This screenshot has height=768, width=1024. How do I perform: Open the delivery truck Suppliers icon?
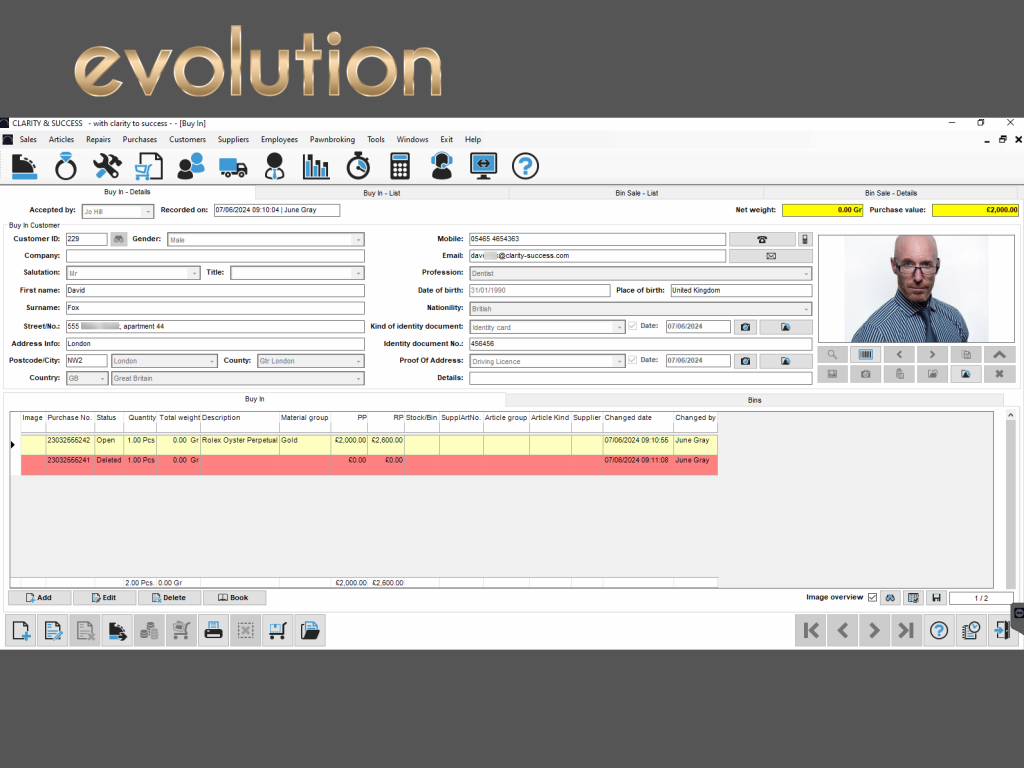click(233, 167)
